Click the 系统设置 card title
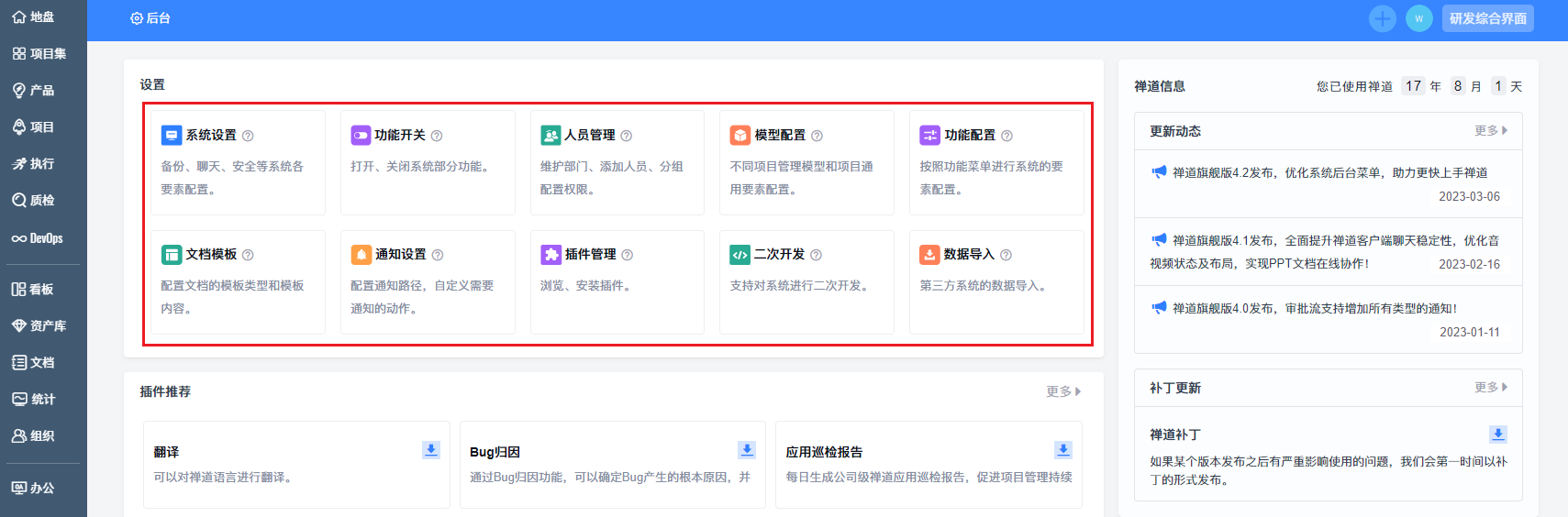This screenshot has height=517, width=1568. click(x=211, y=136)
